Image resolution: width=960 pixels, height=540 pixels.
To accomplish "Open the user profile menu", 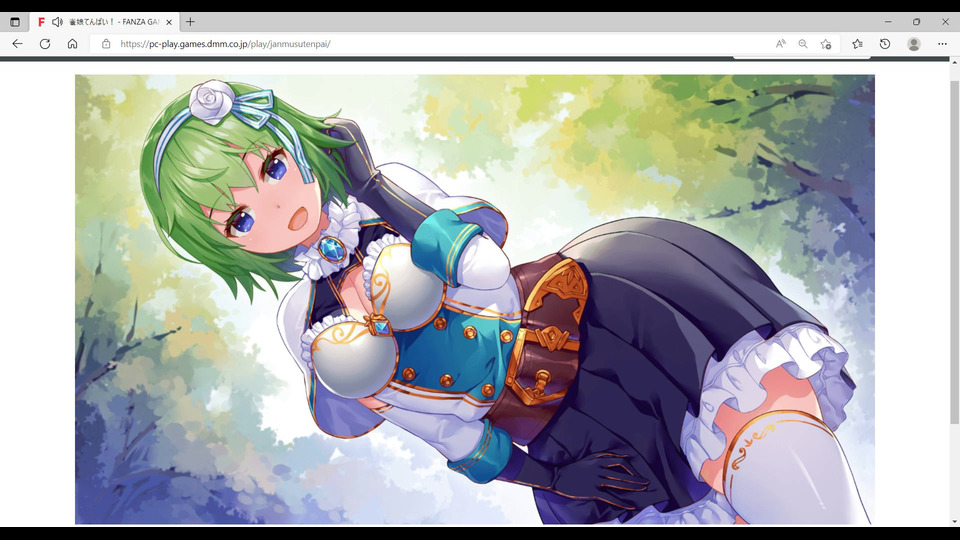I will pos(913,44).
